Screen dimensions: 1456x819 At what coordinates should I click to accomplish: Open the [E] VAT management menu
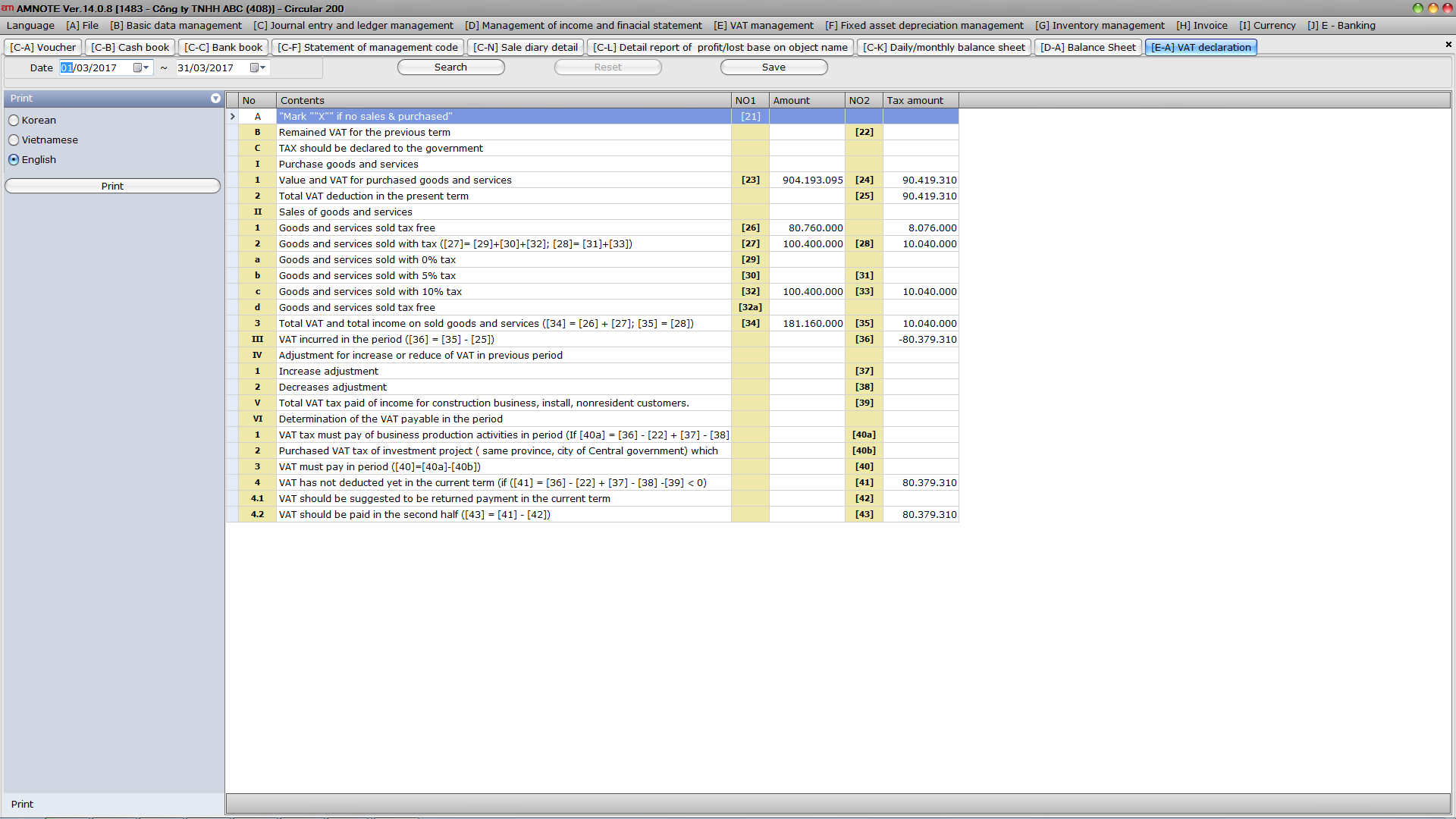pyautogui.click(x=763, y=25)
